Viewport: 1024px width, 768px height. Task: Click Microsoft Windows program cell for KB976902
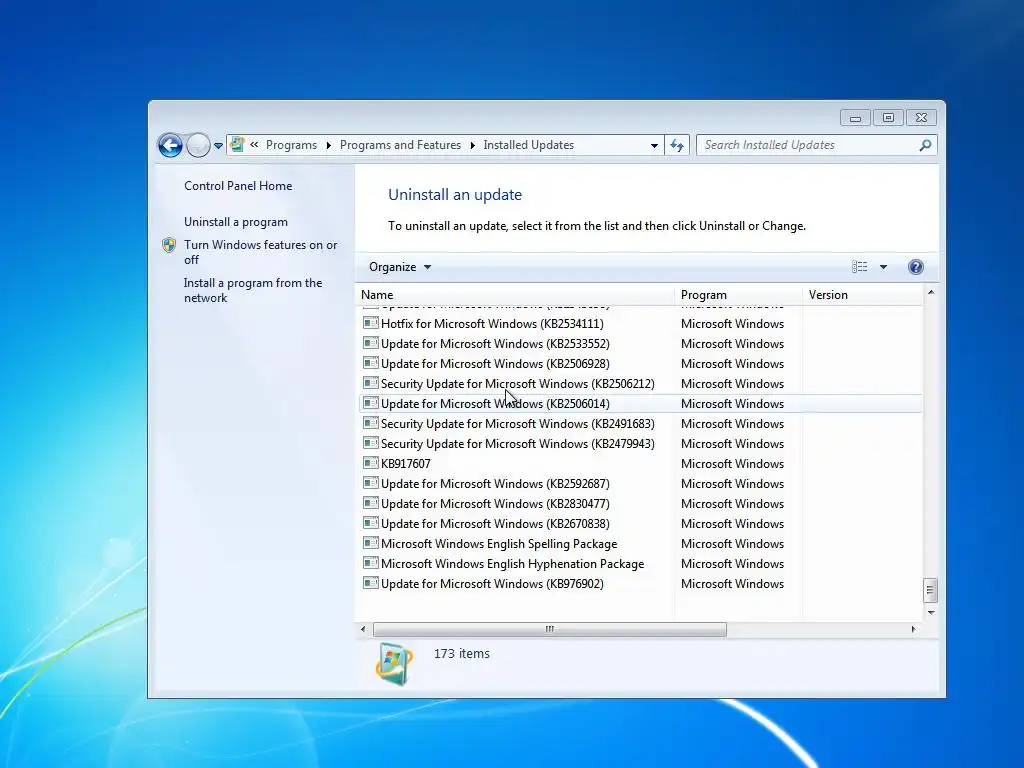point(732,584)
